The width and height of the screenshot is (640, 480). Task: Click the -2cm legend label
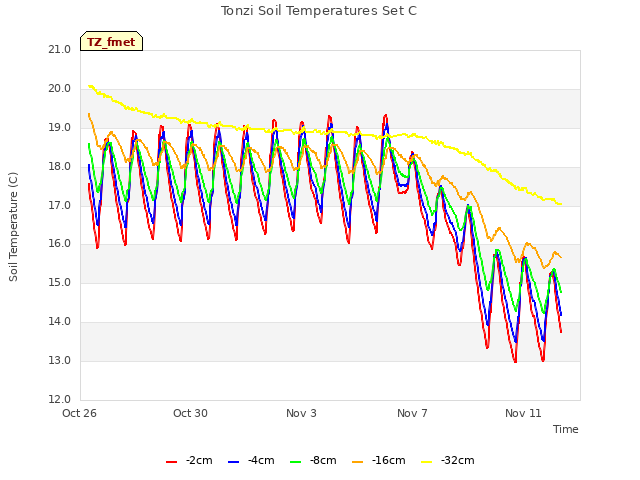click(199, 460)
